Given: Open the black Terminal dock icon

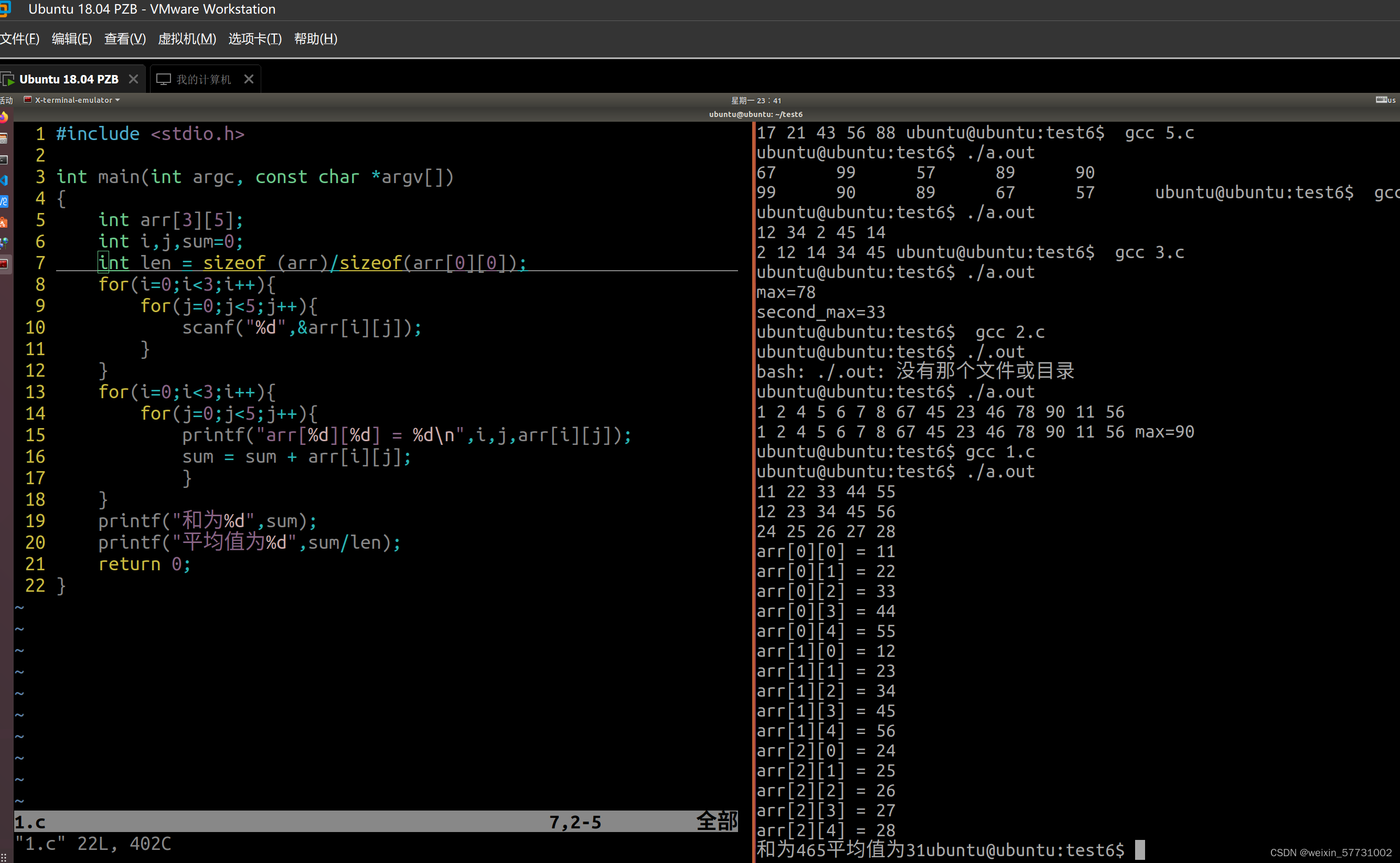Looking at the screenshot, I should click(4, 159).
